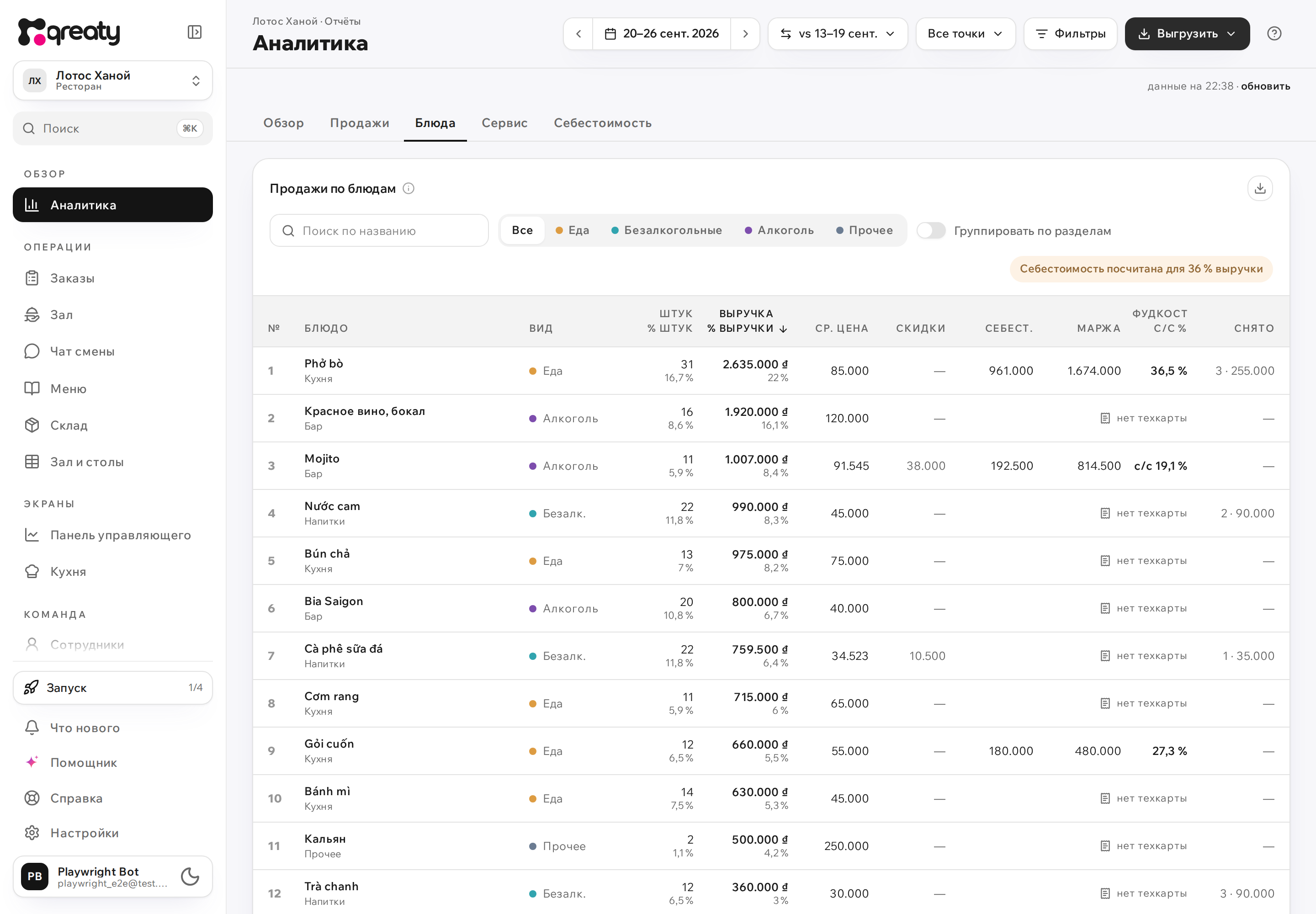1316x914 pixels.
Task: Open Настройки settings
Action: 113,833
